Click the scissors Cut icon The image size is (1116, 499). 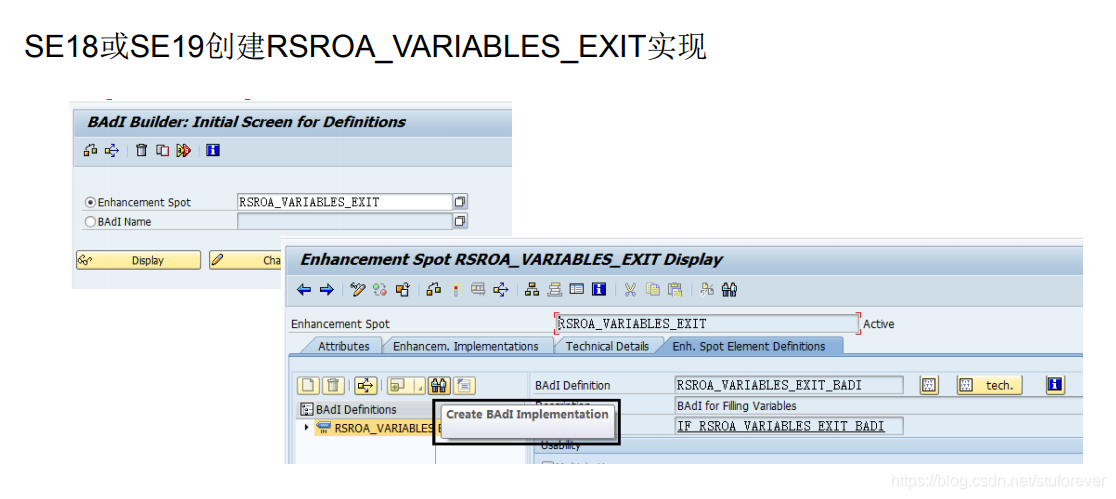630,290
